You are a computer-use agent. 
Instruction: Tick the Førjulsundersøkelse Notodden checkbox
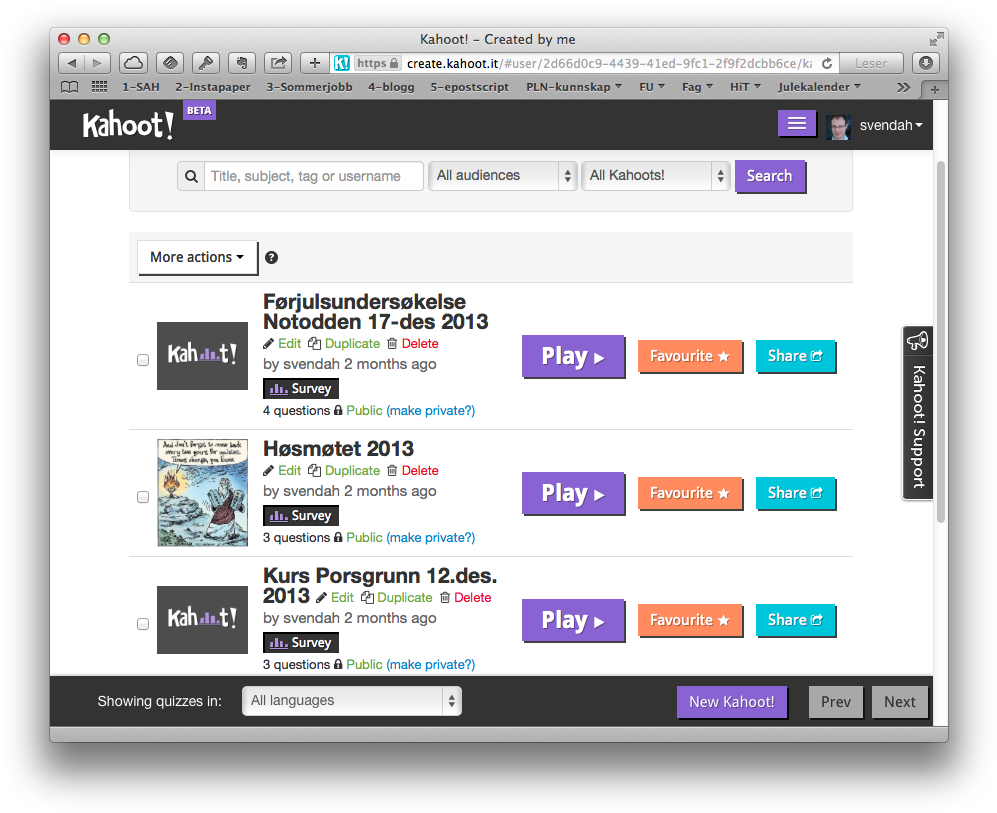(143, 360)
